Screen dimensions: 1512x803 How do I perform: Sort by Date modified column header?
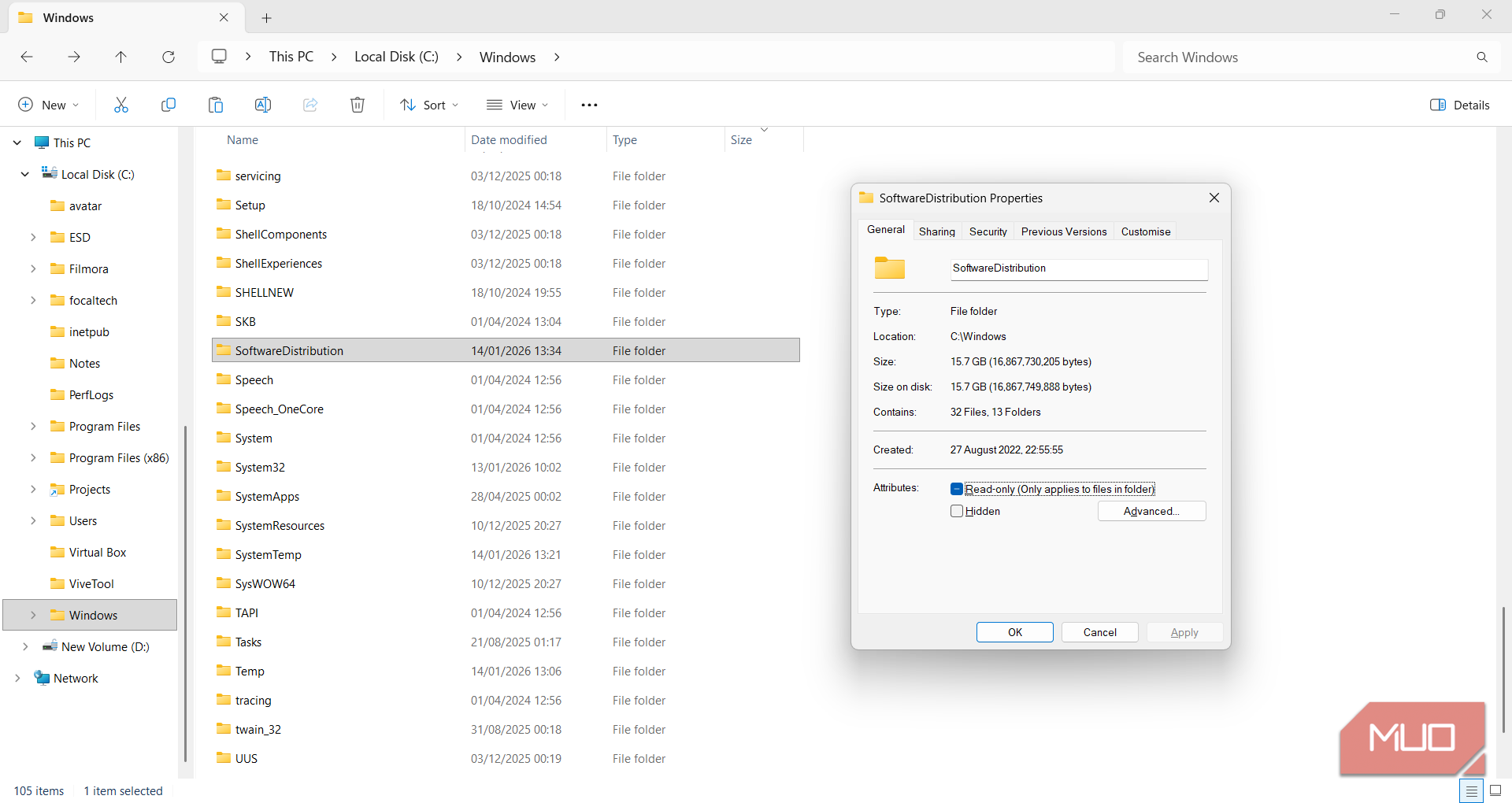point(535,139)
